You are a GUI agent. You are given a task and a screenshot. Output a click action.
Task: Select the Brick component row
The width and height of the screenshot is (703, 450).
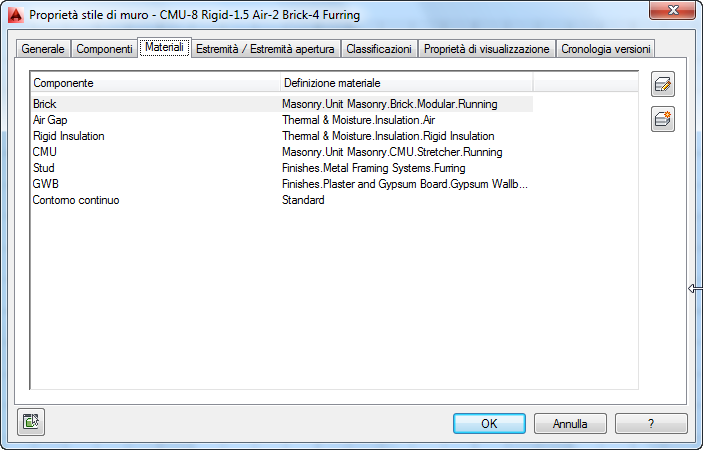pyautogui.click(x=45, y=104)
